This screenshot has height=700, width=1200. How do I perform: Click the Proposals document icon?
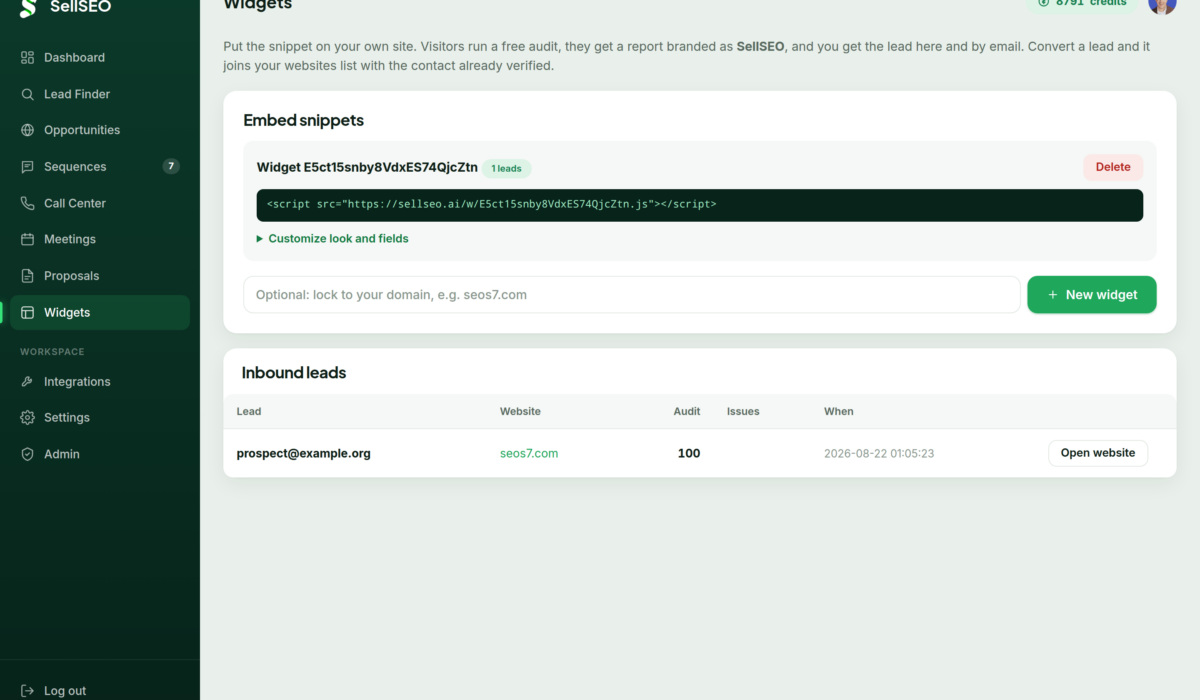(28, 276)
